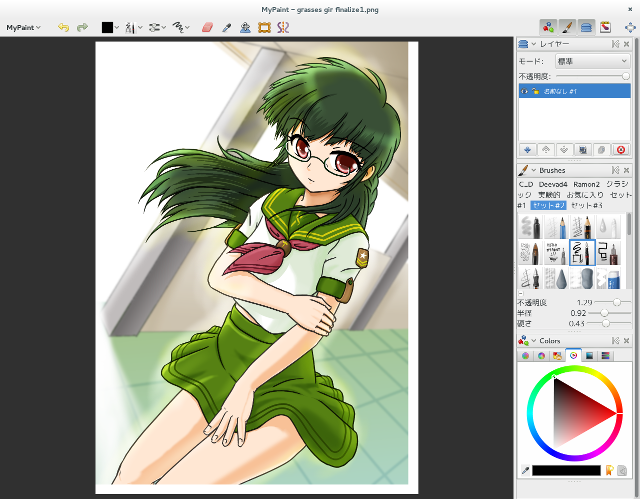Choose the dark red marker brush

point(608,253)
